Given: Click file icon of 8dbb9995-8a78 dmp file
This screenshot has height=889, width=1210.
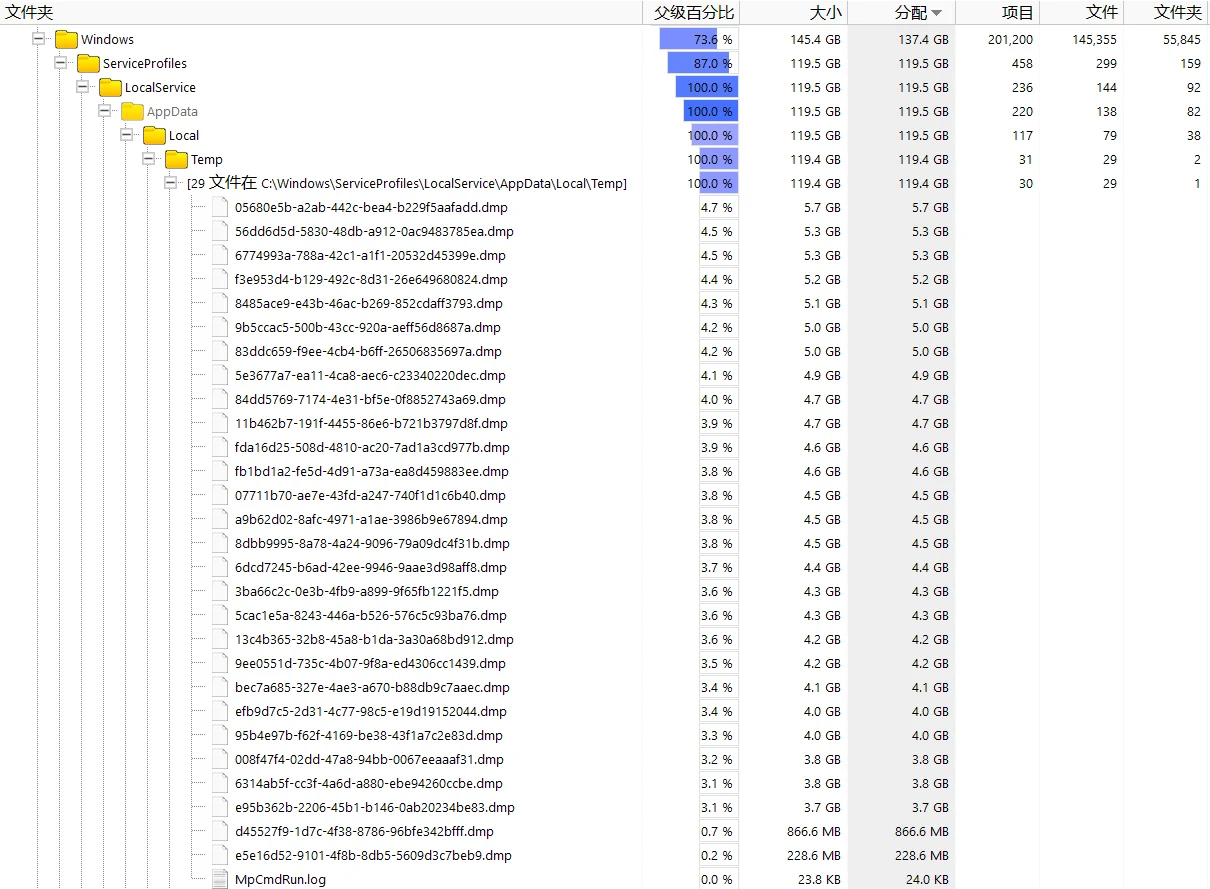Looking at the screenshot, I should coord(220,543).
